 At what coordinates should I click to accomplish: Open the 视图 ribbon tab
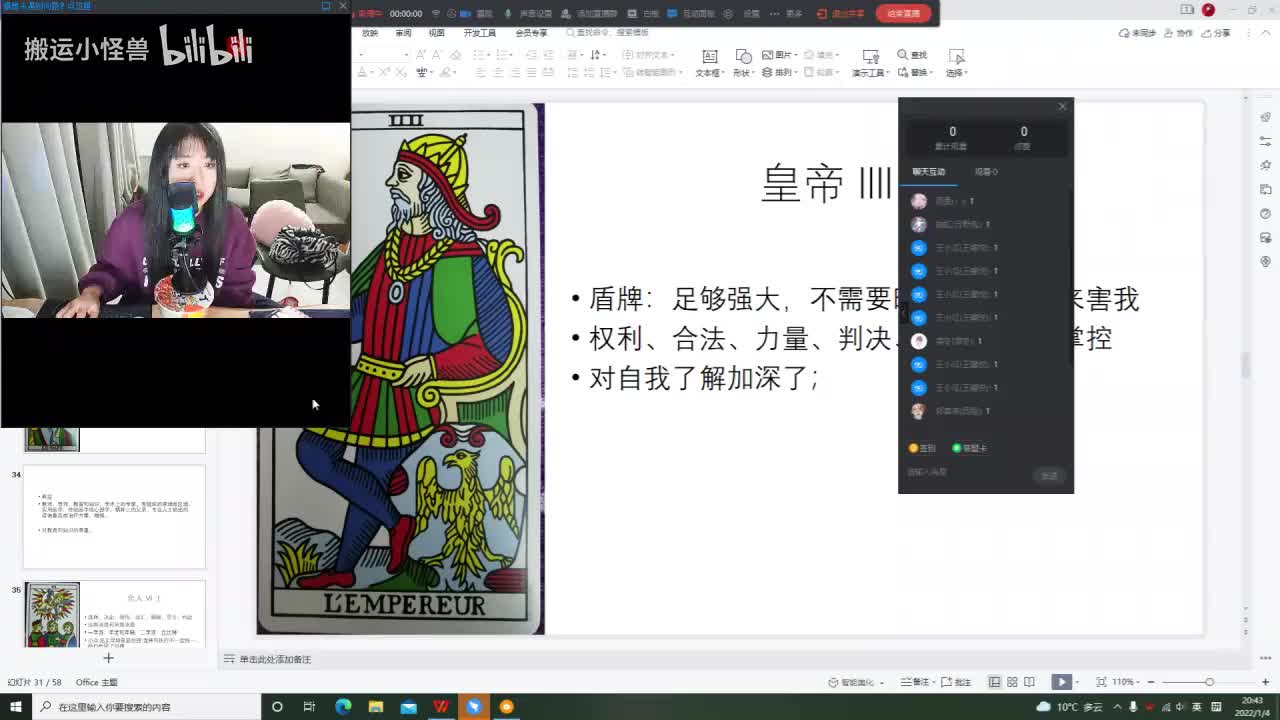coord(437,33)
